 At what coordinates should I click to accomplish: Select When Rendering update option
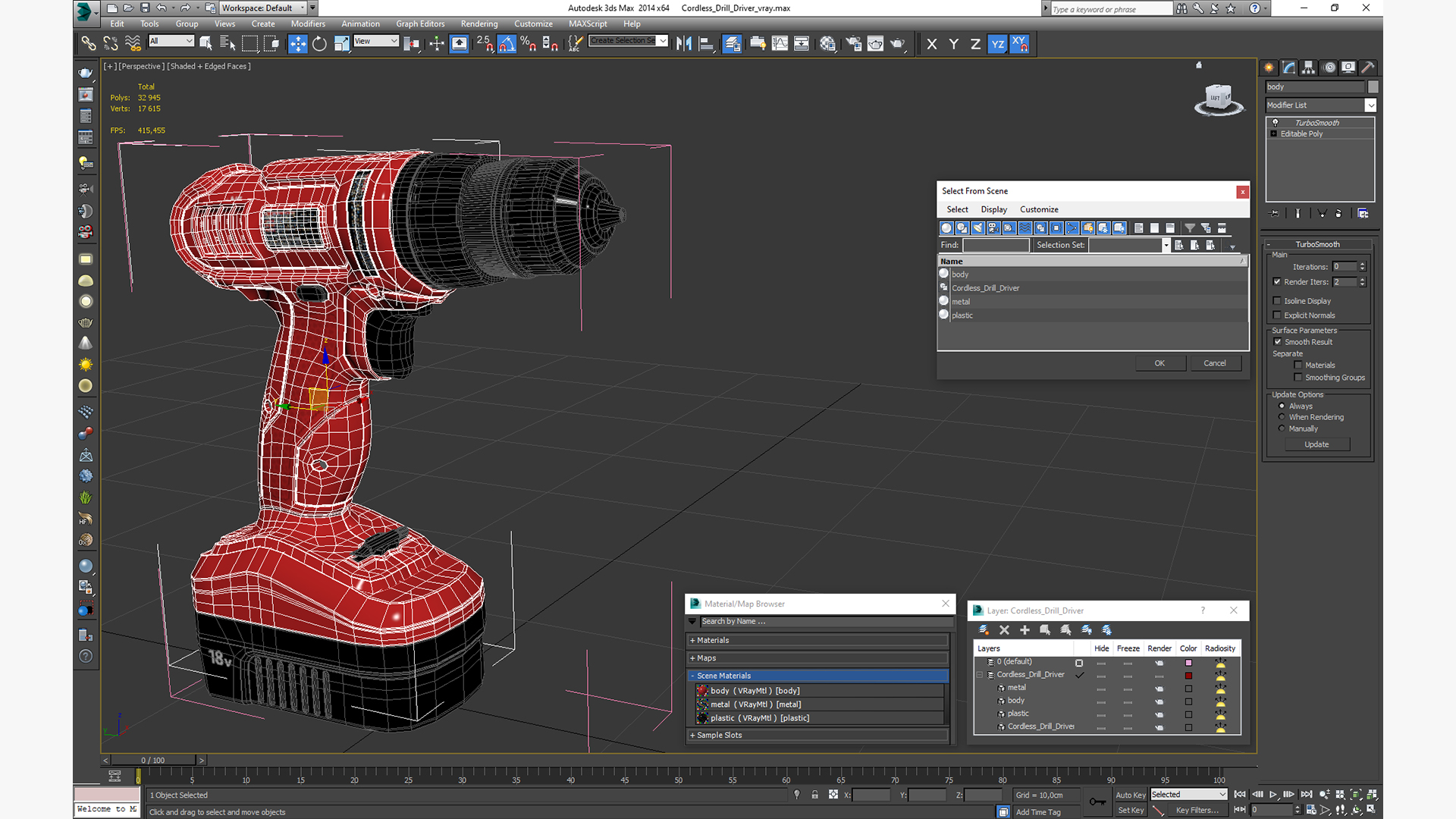(1282, 417)
